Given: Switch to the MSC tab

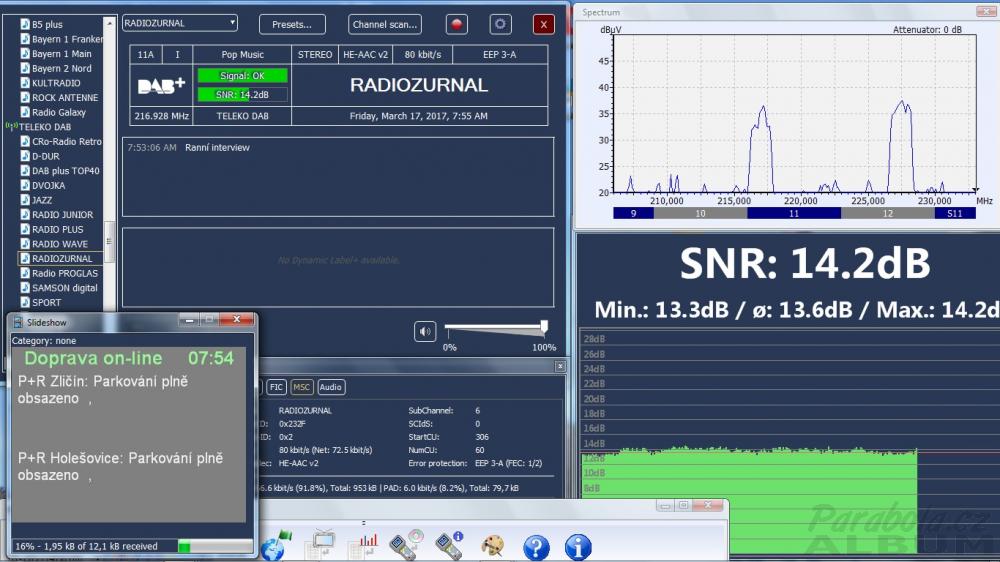Looking at the screenshot, I should (x=302, y=387).
